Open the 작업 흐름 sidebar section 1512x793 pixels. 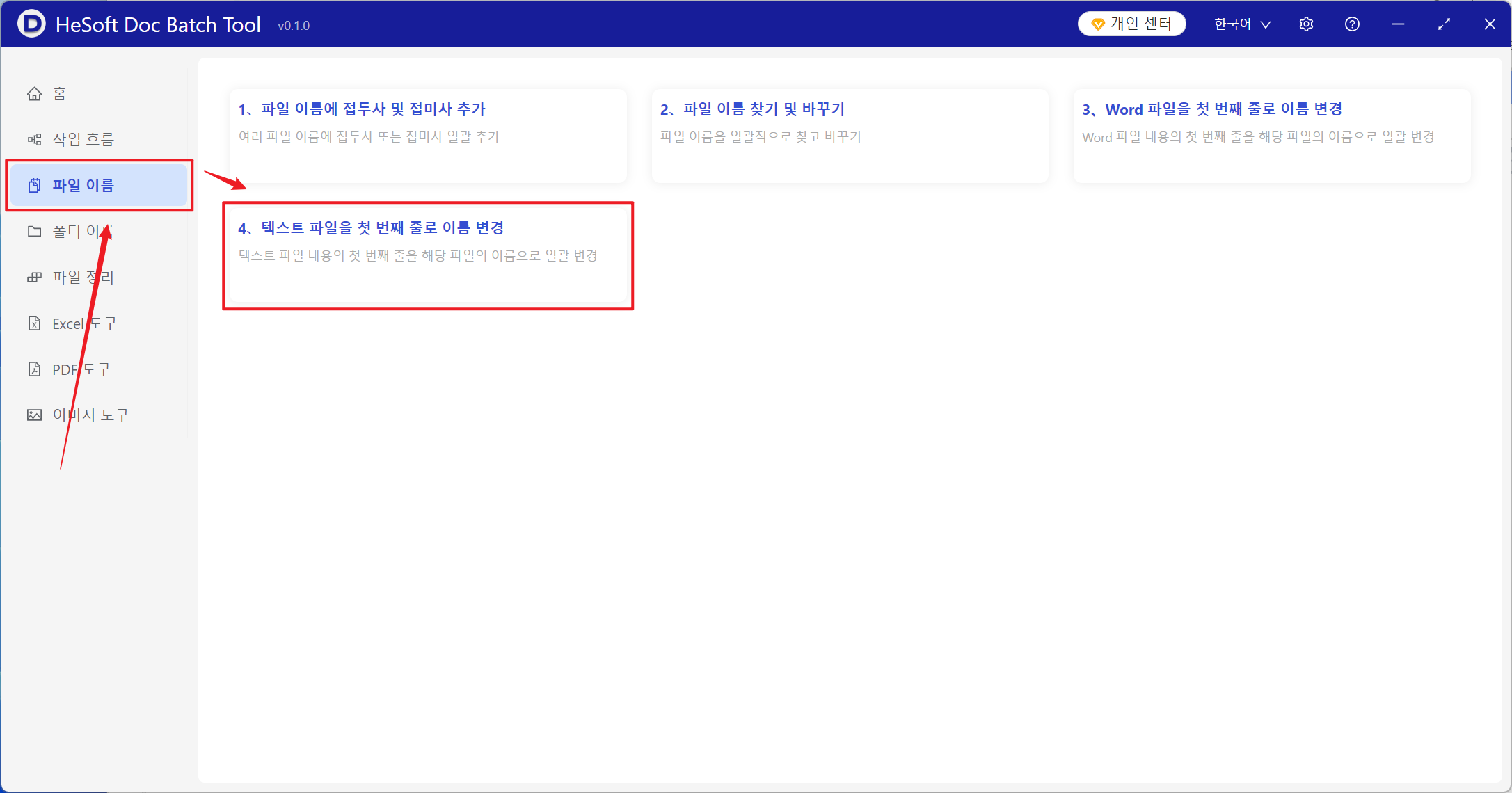[x=100, y=140]
